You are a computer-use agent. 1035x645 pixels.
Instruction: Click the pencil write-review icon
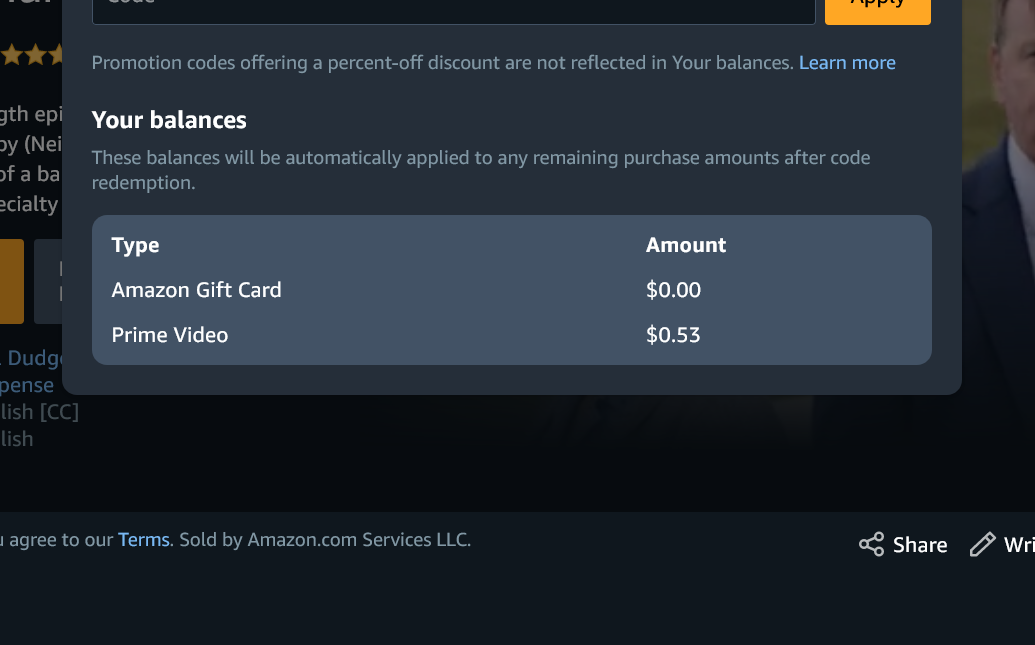[x=983, y=544]
